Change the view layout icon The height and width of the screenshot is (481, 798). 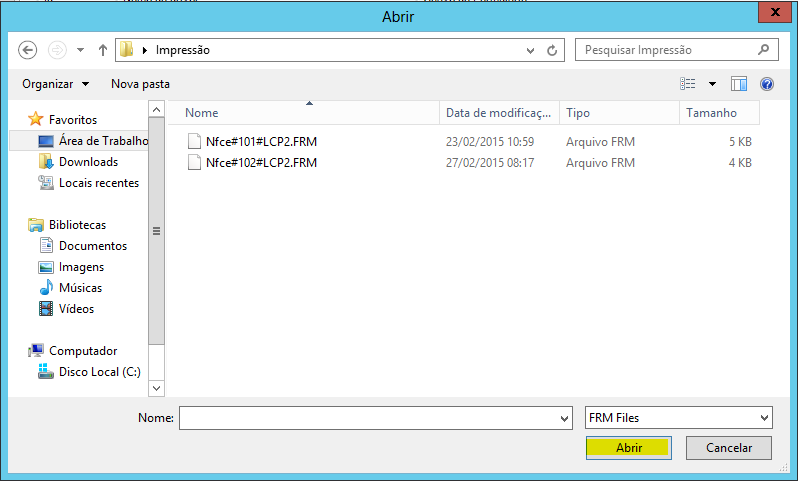[688, 83]
